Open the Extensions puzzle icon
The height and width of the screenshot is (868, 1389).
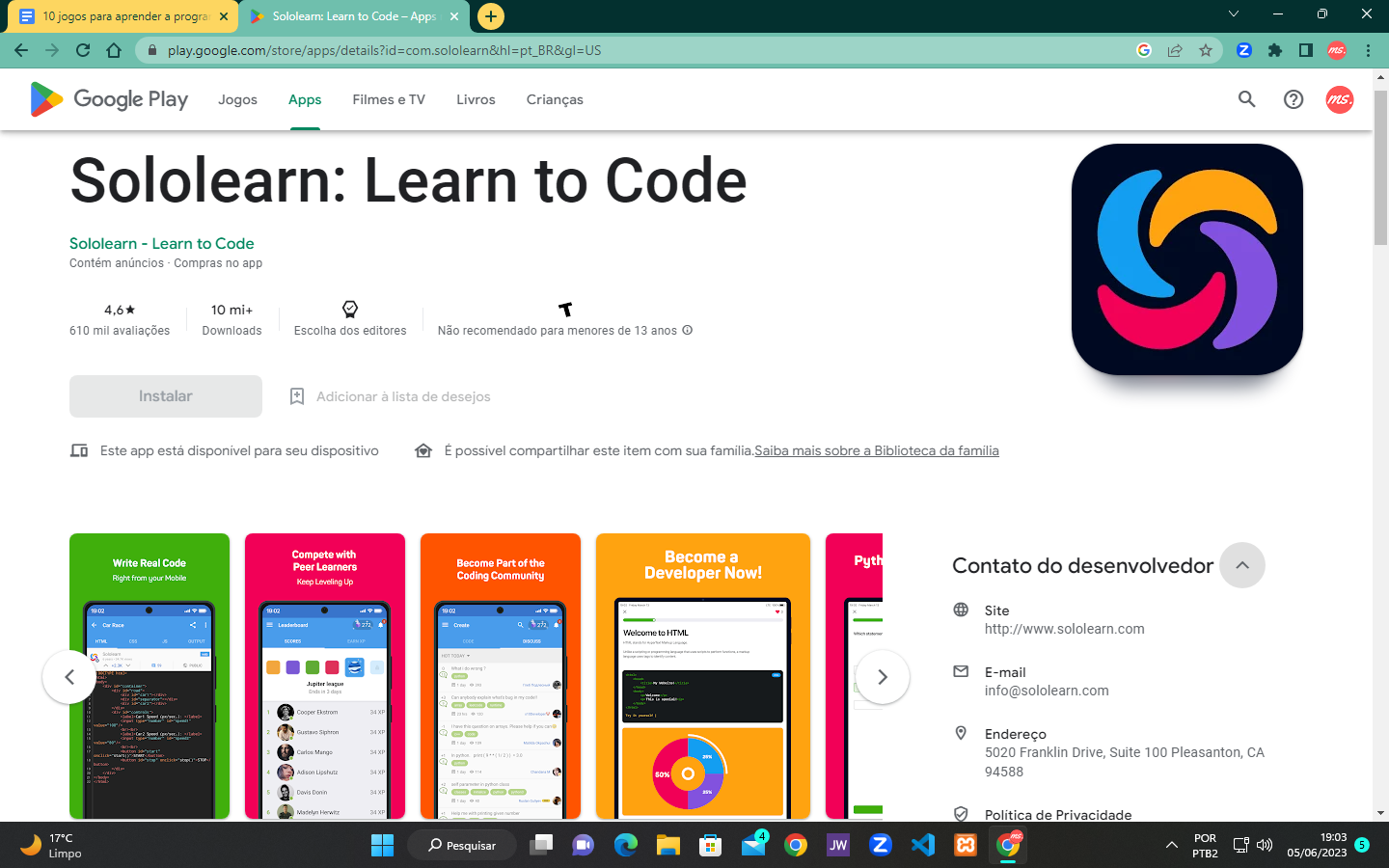click(x=1275, y=50)
